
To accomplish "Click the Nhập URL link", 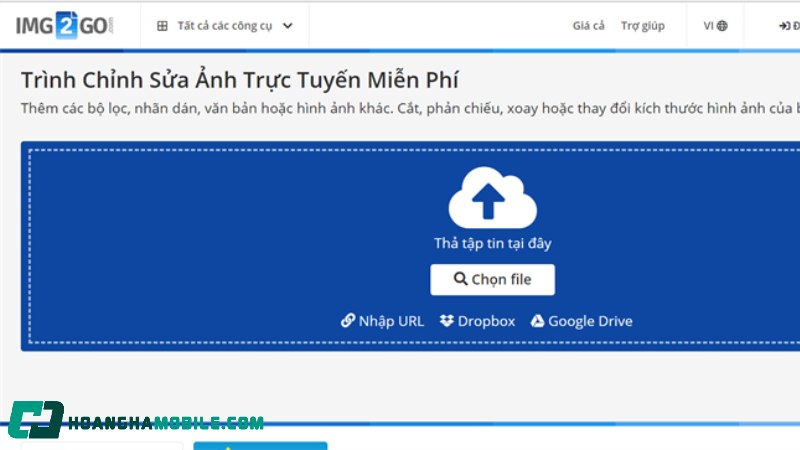I will (382, 321).
